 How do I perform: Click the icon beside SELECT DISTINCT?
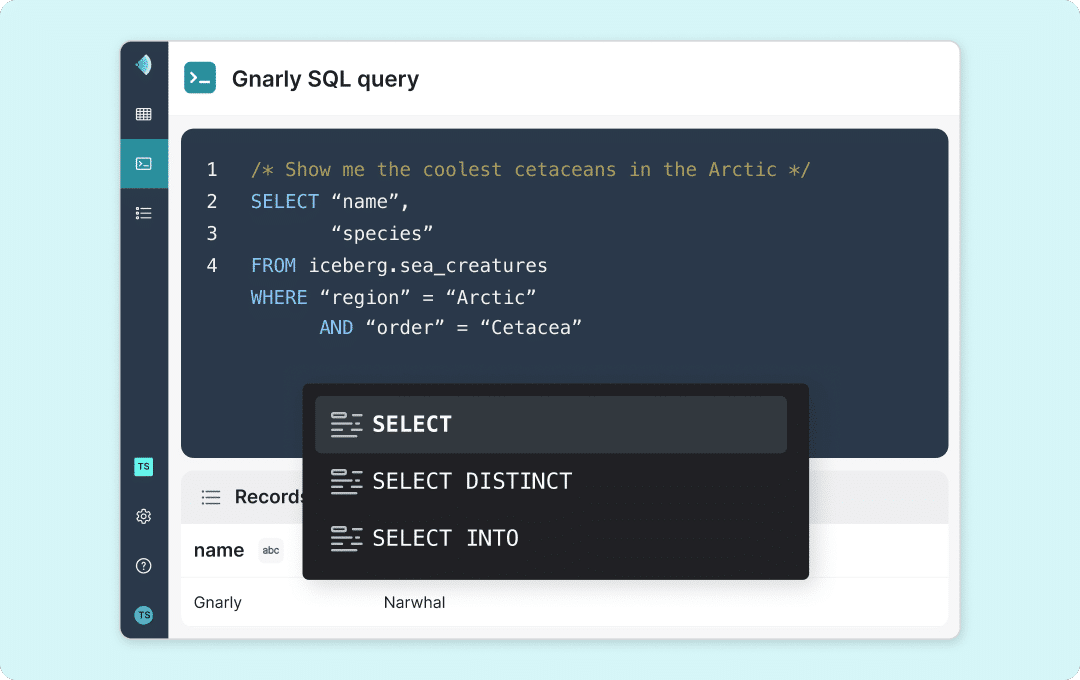[x=346, y=482]
